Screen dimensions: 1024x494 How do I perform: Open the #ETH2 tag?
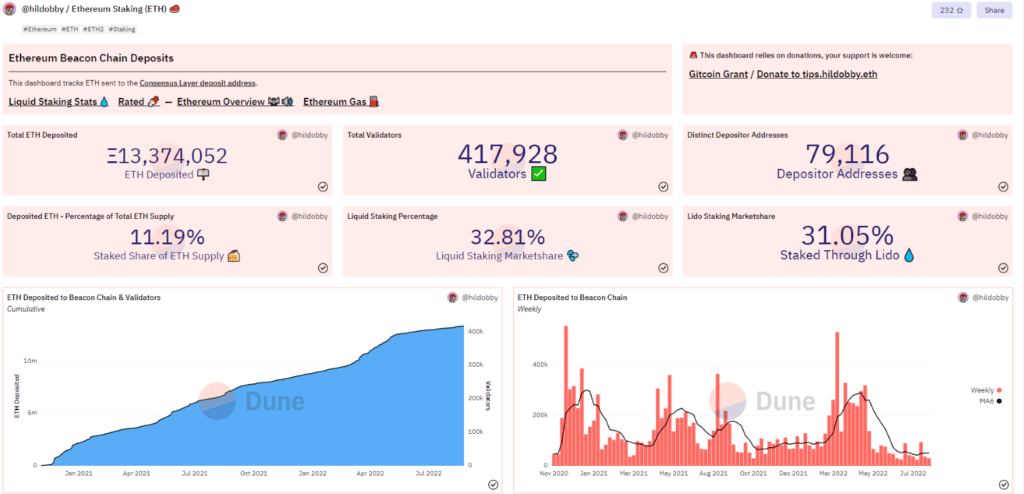pyautogui.click(x=93, y=29)
